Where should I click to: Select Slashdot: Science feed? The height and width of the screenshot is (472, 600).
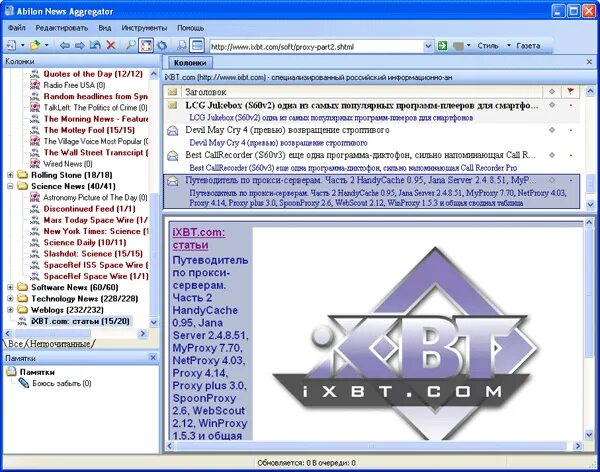(x=93, y=254)
